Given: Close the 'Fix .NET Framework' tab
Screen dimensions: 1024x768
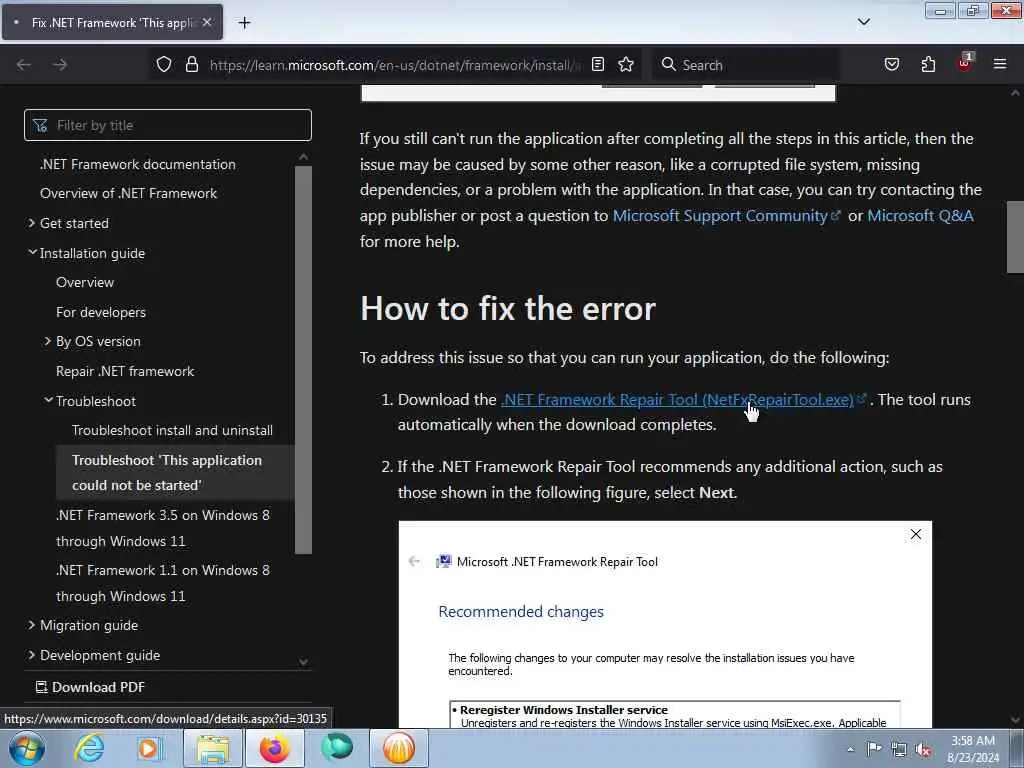Looking at the screenshot, I should 206,22.
